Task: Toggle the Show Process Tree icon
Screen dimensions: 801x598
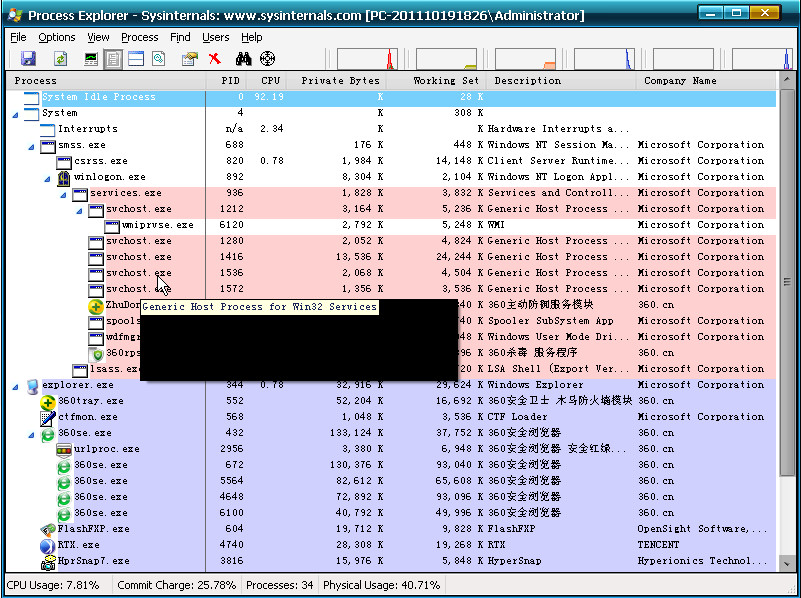Action: 113,58
